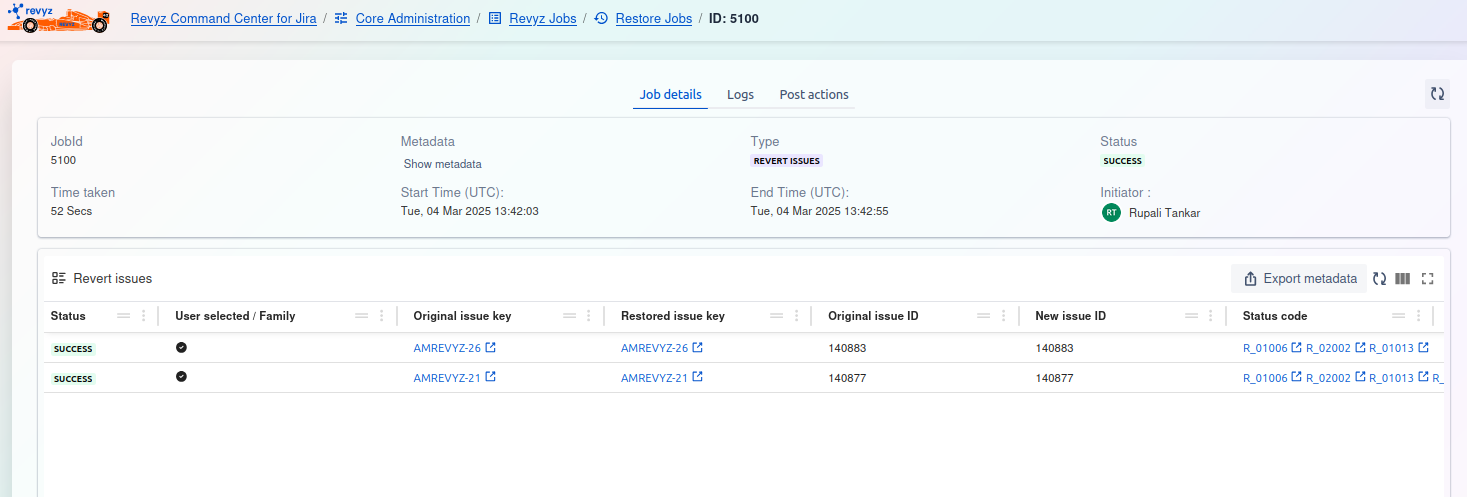Click the Rupali Tankar initiator avatar
Image resolution: width=1467 pixels, height=497 pixels.
click(x=1111, y=212)
